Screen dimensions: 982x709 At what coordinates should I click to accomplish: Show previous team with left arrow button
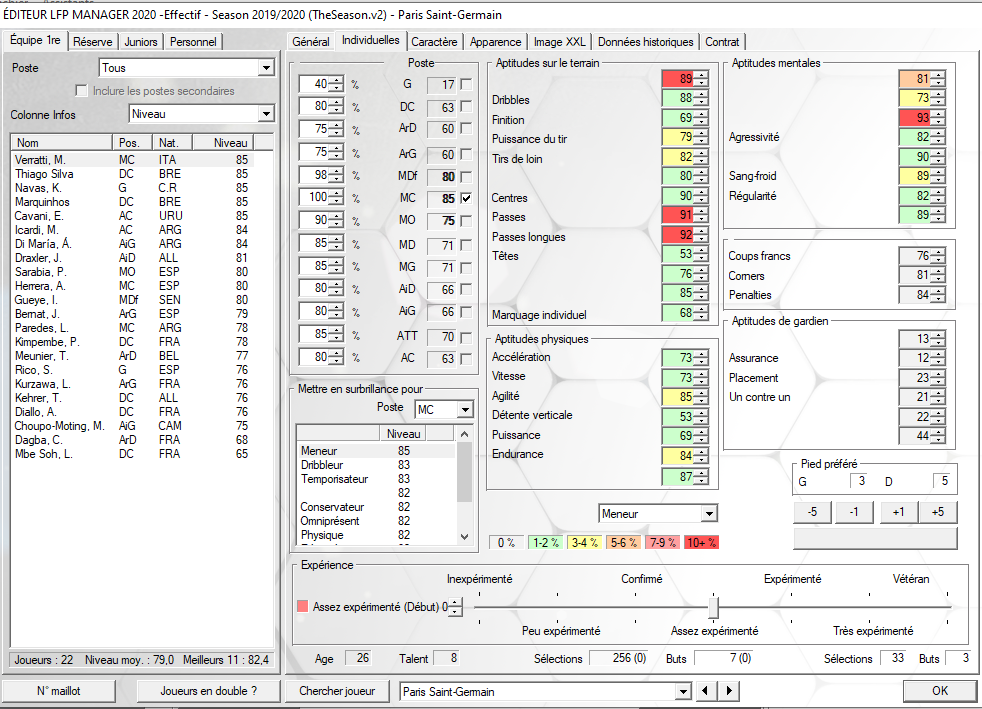click(706, 691)
